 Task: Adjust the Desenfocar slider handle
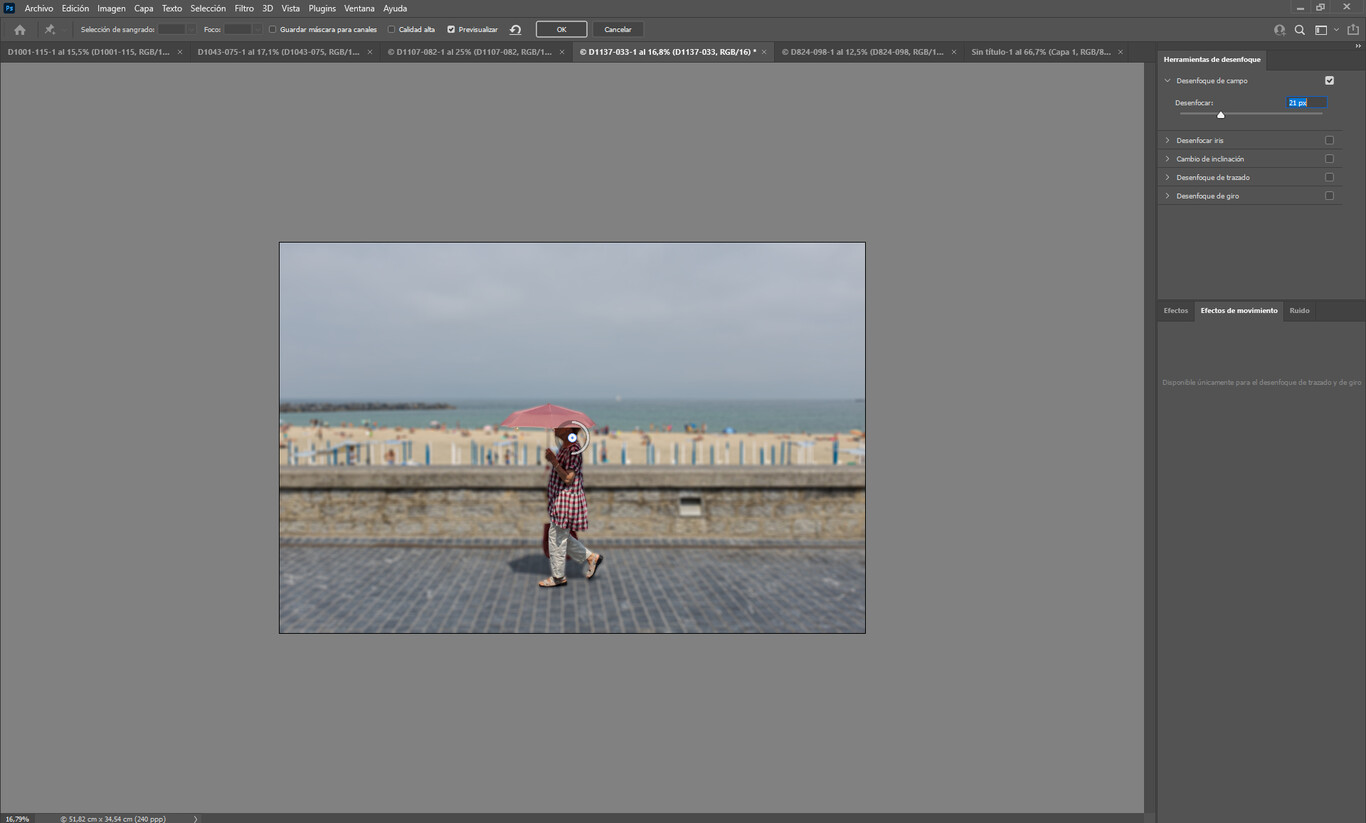(1220, 114)
